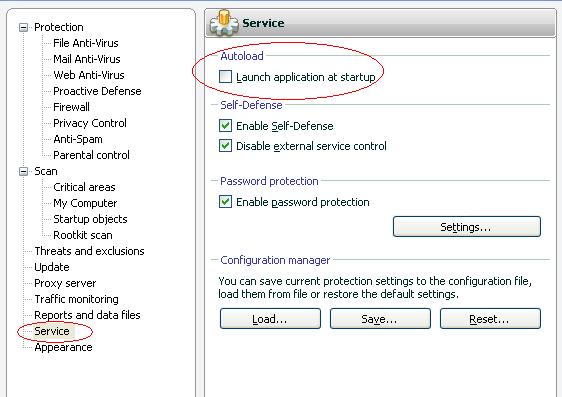This screenshot has width=562, height=397.
Task: Select Critical areas scan item
Action: [x=84, y=187]
